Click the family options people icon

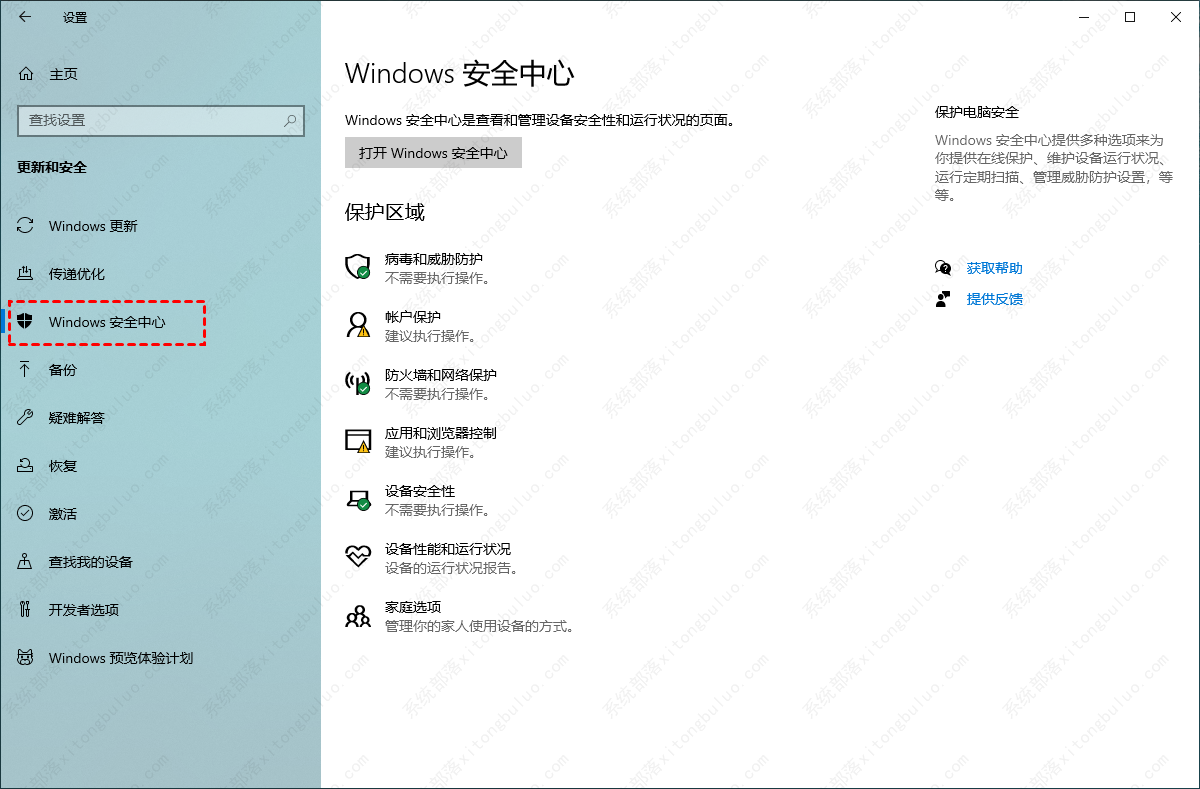point(358,615)
